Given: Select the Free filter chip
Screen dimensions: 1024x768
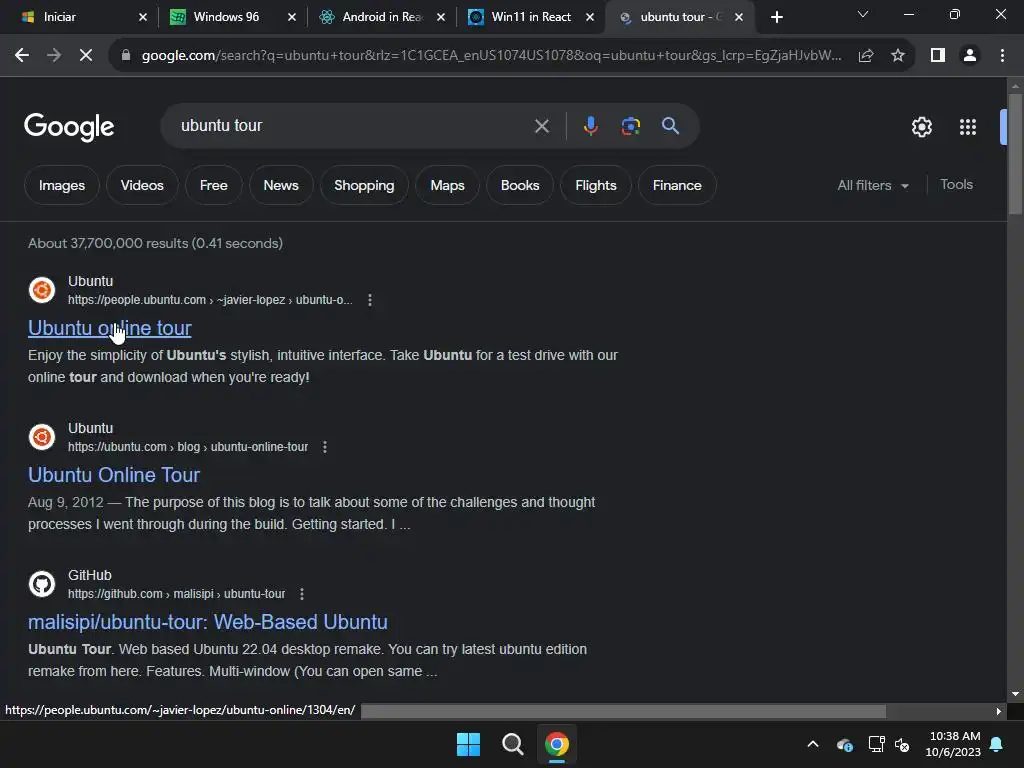Looking at the screenshot, I should point(214,185).
